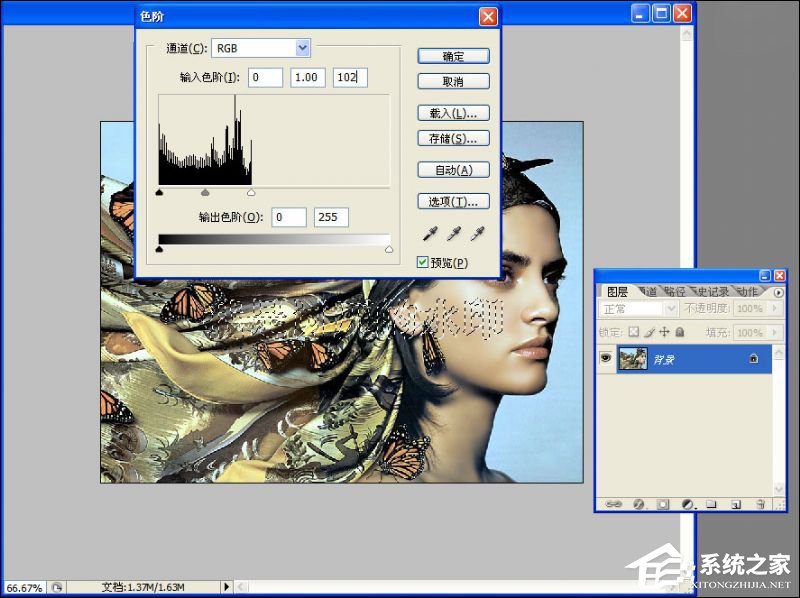
Task: Select the black point eyedropper in Levels
Action: pyautogui.click(x=430, y=234)
